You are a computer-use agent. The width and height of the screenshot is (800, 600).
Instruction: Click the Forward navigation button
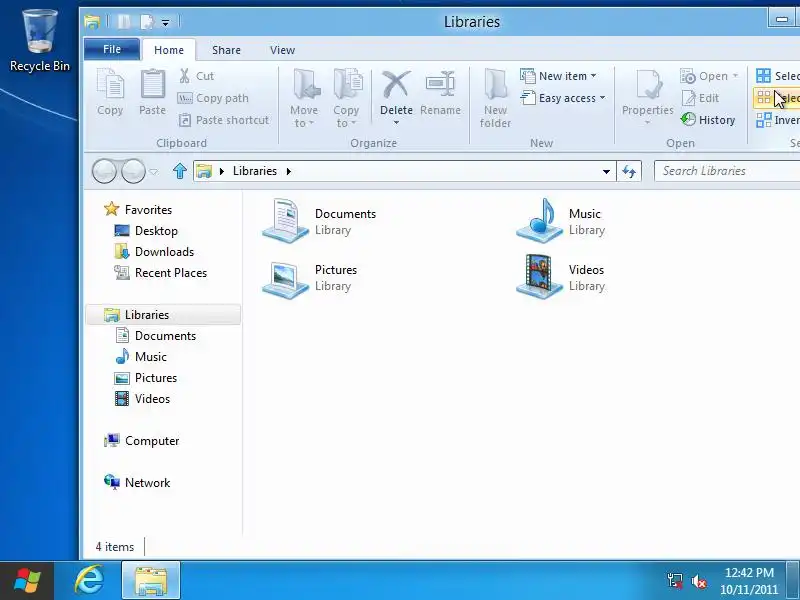click(x=133, y=171)
